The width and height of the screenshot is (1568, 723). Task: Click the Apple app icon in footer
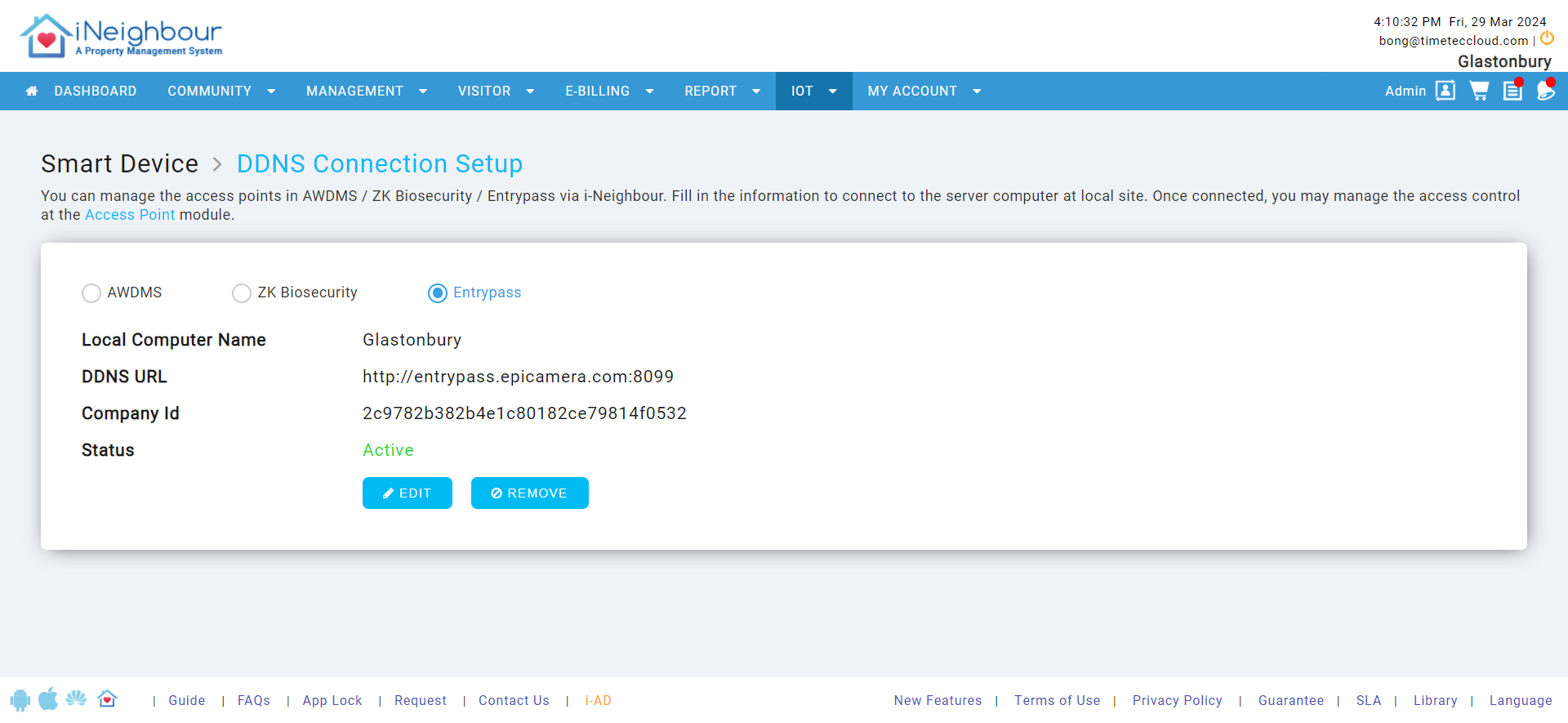click(x=48, y=699)
